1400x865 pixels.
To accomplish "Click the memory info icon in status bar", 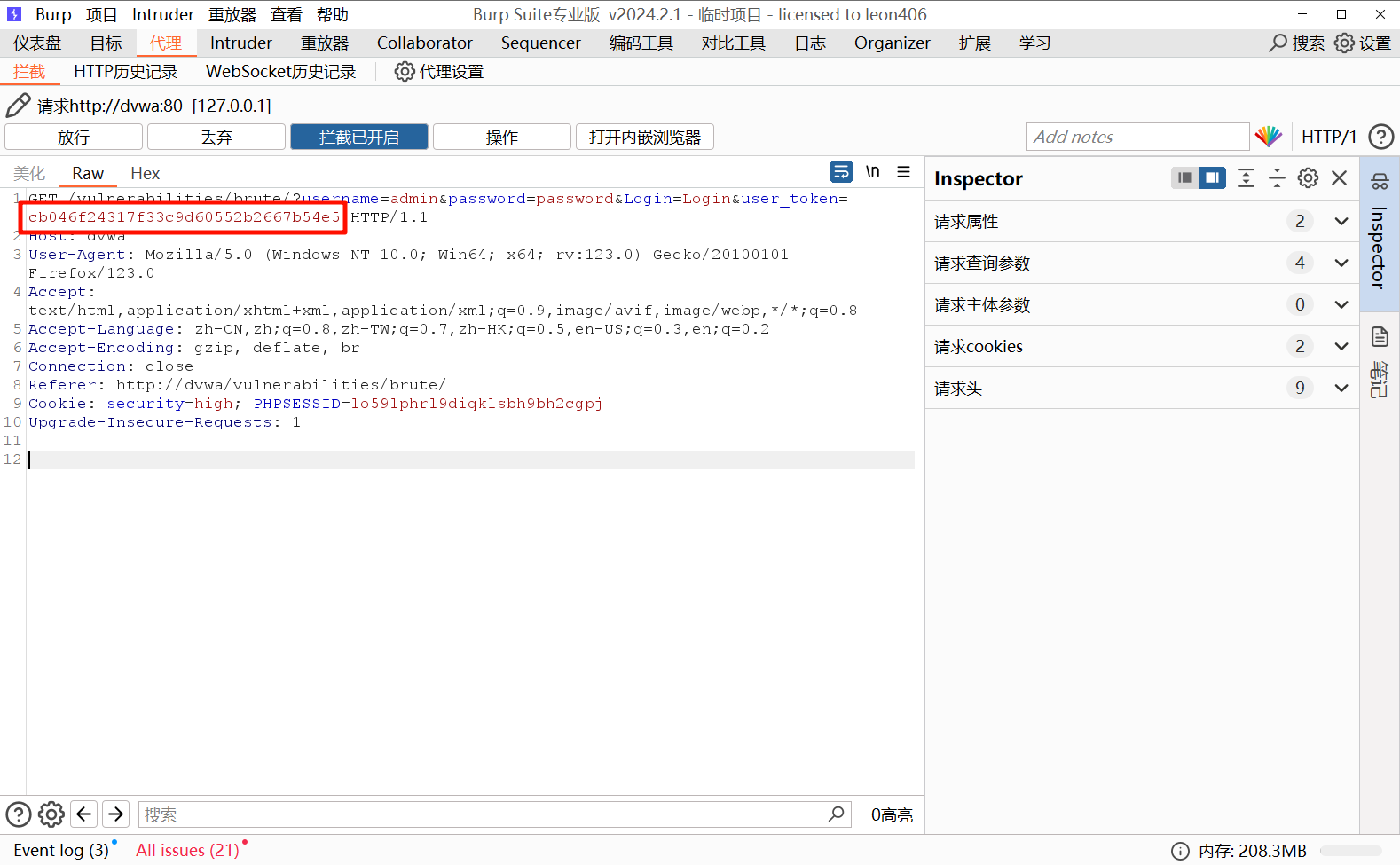I will (1180, 851).
